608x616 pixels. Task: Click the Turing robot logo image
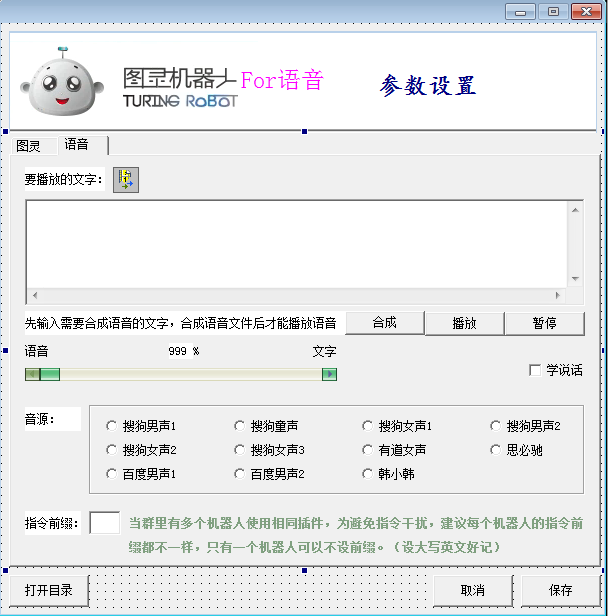click(x=62, y=81)
